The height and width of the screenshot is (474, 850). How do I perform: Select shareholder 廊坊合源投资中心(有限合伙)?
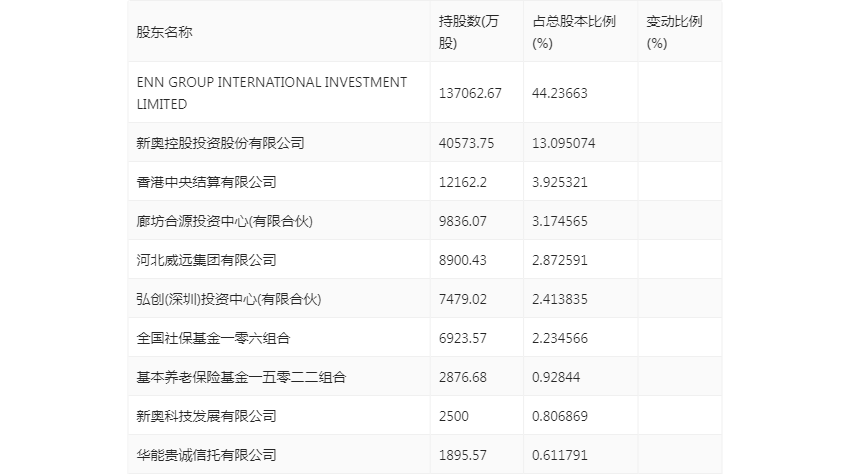[224, 221]
